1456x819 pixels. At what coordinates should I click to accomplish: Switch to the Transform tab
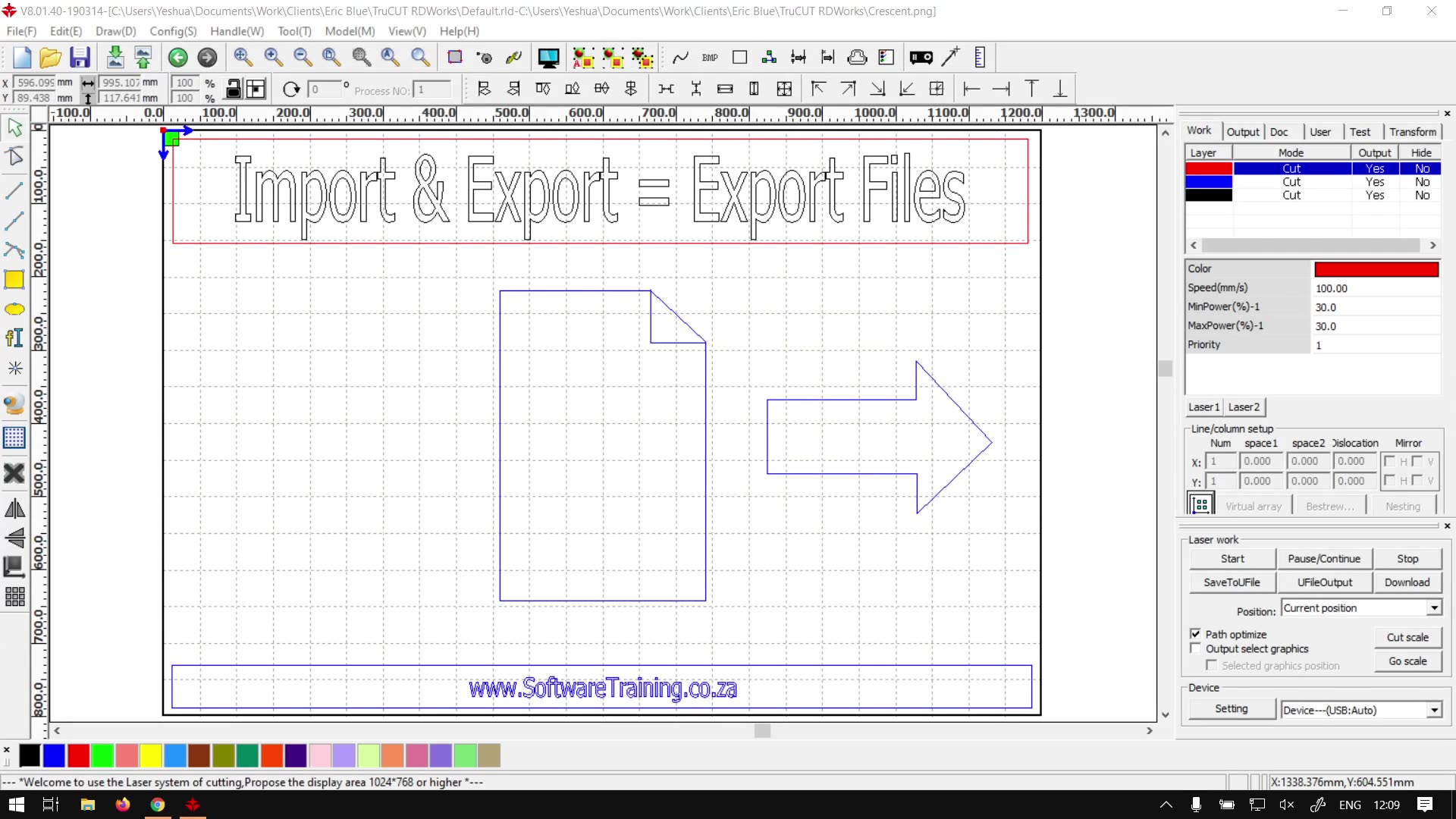(1413, 132)
